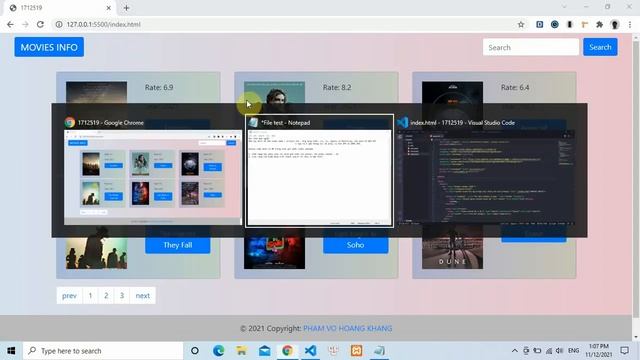Open the ENG language indicator
Viewport: 640px width, 360px height.
tap(573, 351)
